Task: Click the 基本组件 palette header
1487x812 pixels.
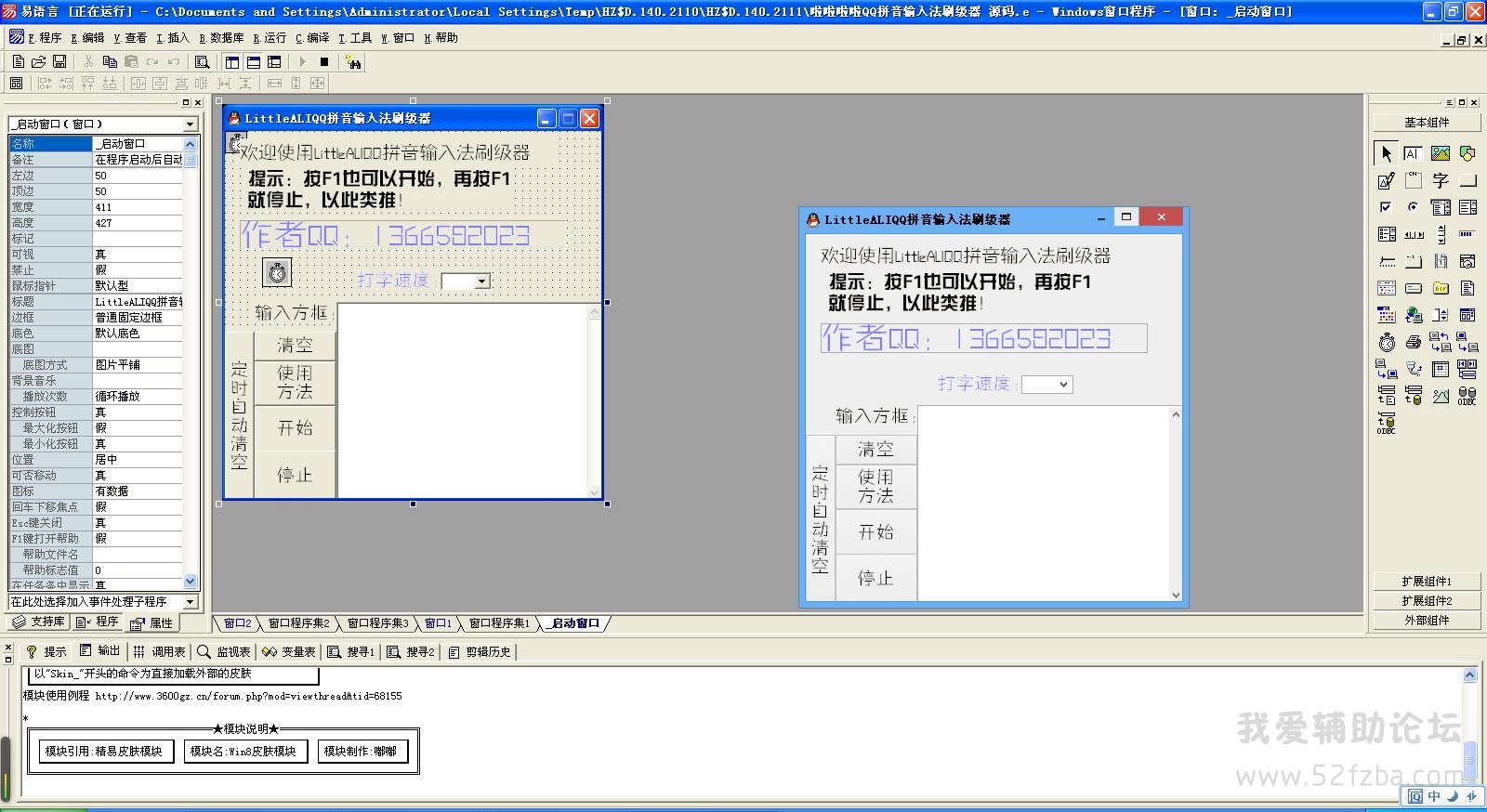Action: [1427, 123]
